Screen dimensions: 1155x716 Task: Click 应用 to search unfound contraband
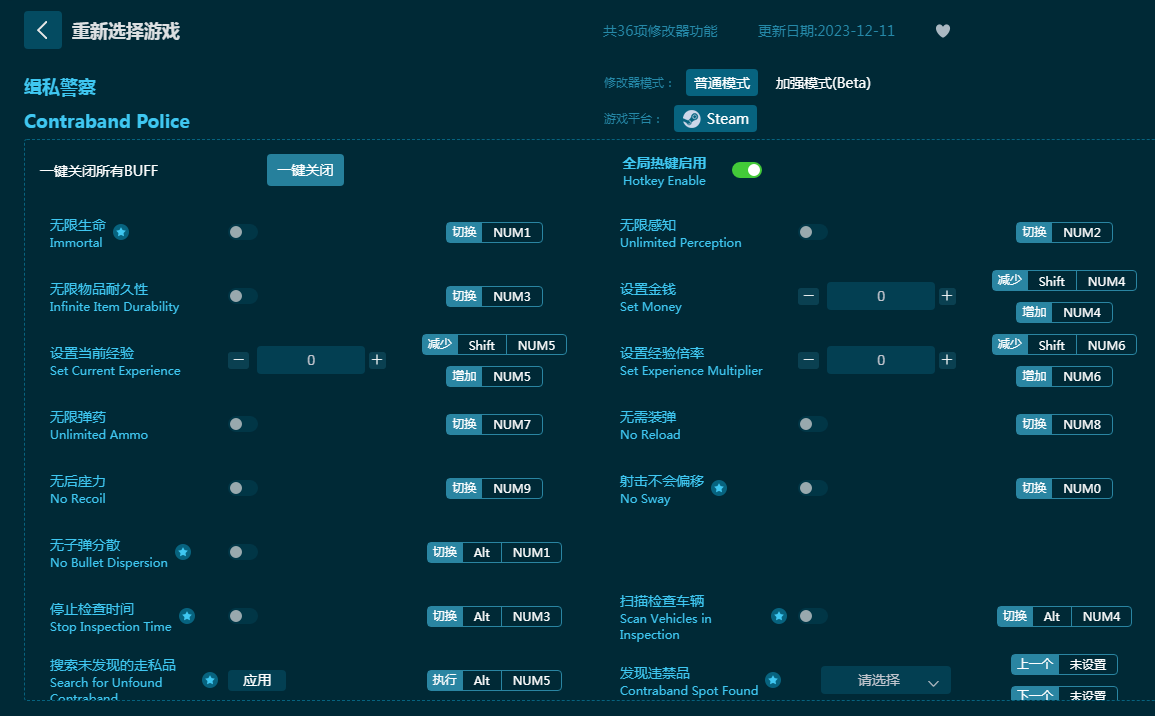(x=257, y=680)
